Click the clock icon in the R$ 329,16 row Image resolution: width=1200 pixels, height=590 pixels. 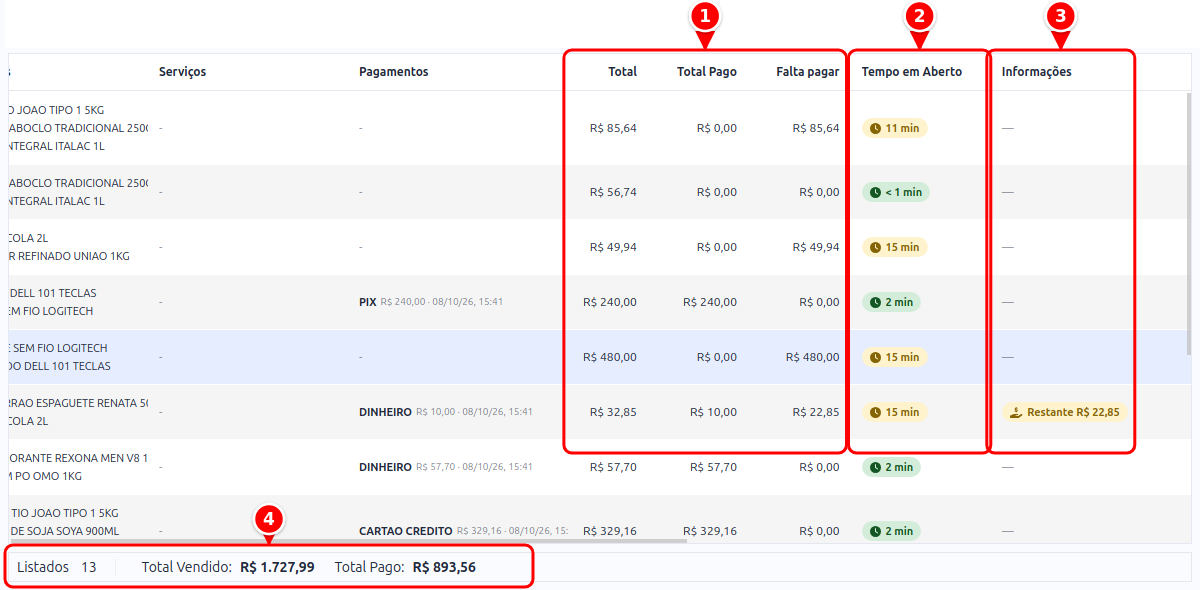[876, 532]
